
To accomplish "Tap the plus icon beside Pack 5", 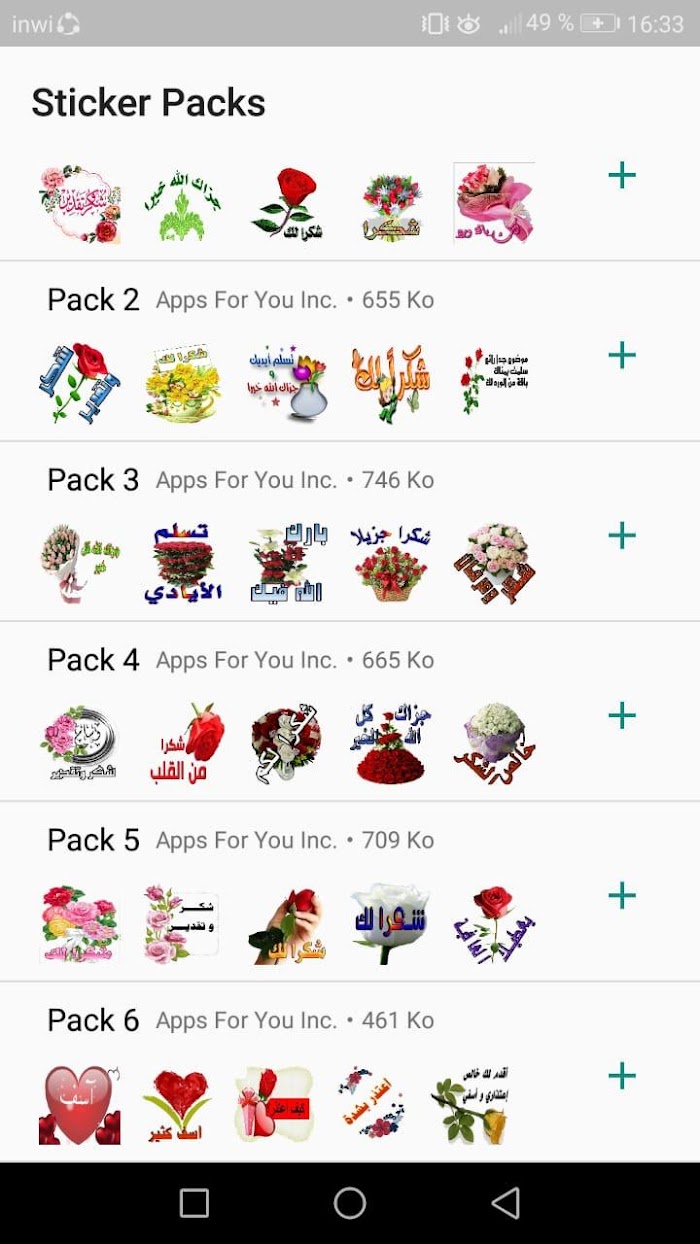I will coord(622,896).
